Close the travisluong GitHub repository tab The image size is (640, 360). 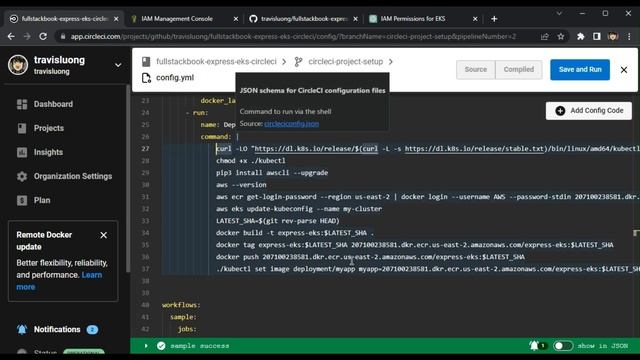coord(356,19)
